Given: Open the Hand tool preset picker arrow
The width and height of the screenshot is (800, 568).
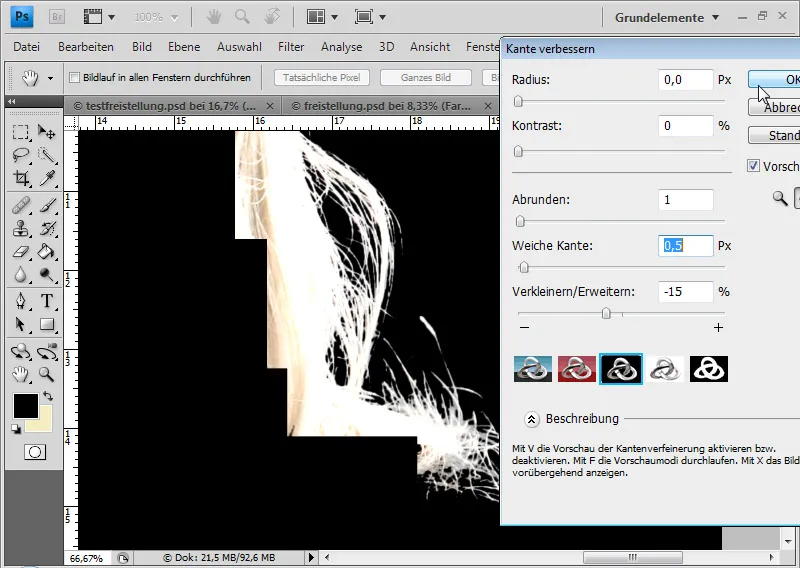Looking at the screenshot, I should click(50, 78).
